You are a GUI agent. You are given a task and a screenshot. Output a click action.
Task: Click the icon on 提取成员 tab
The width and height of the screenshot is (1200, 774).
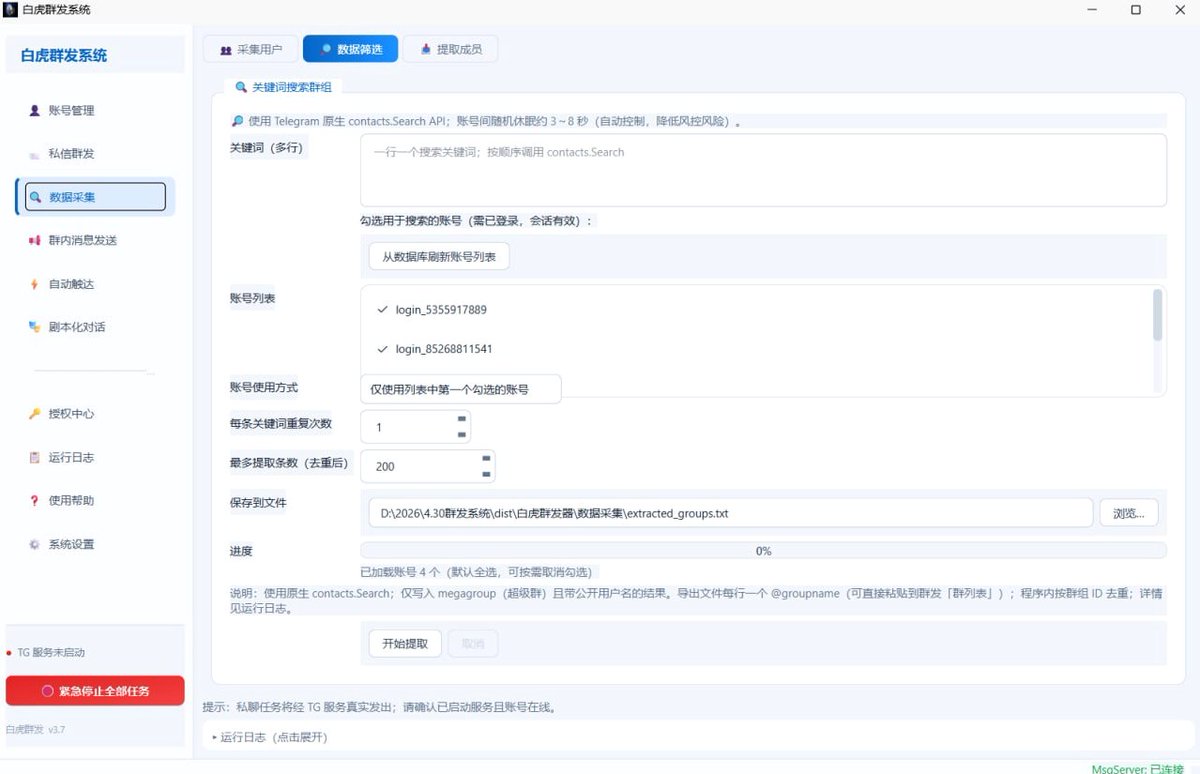[426, 48]
